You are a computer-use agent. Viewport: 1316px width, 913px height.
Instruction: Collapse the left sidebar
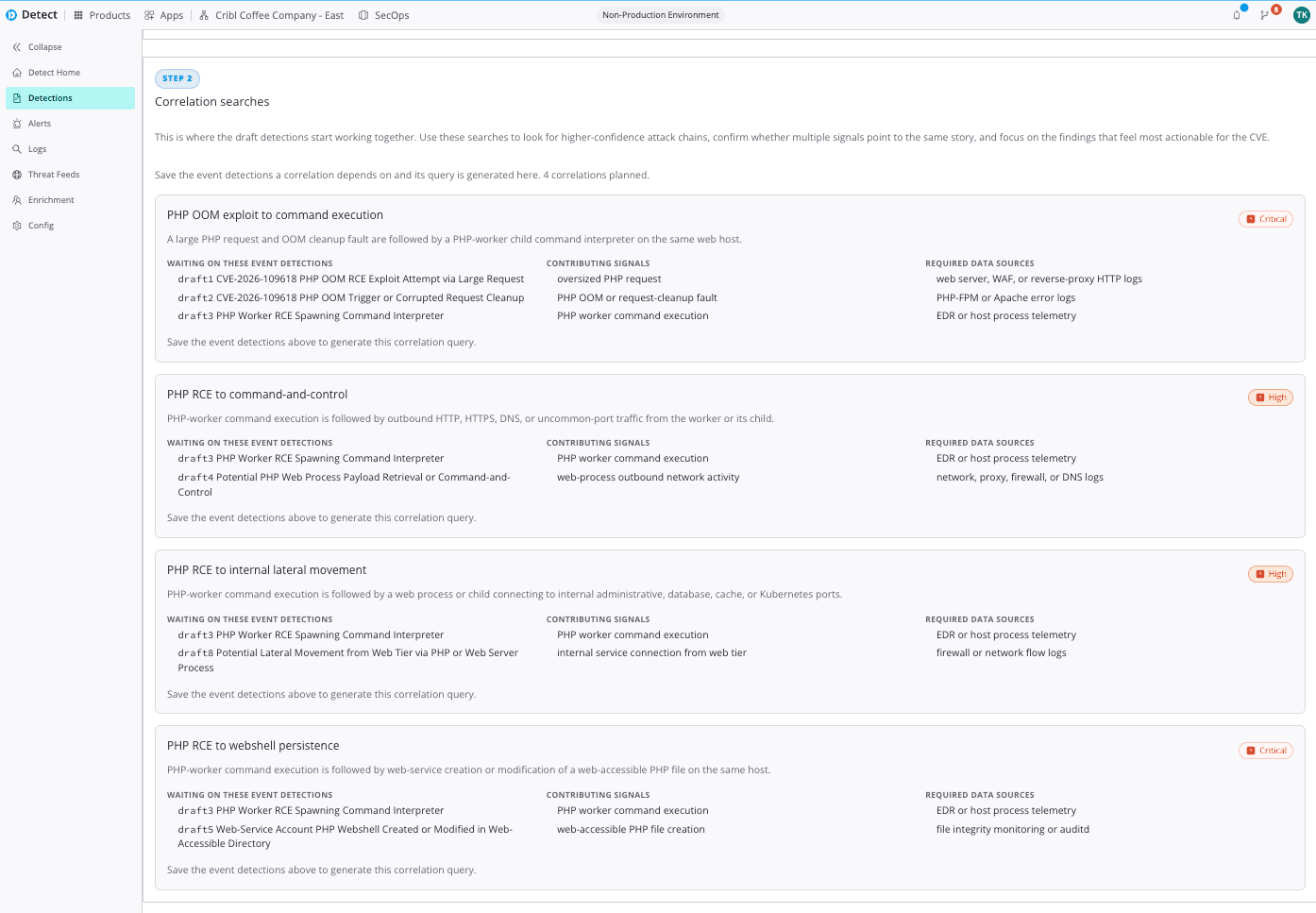coord(38,47)
